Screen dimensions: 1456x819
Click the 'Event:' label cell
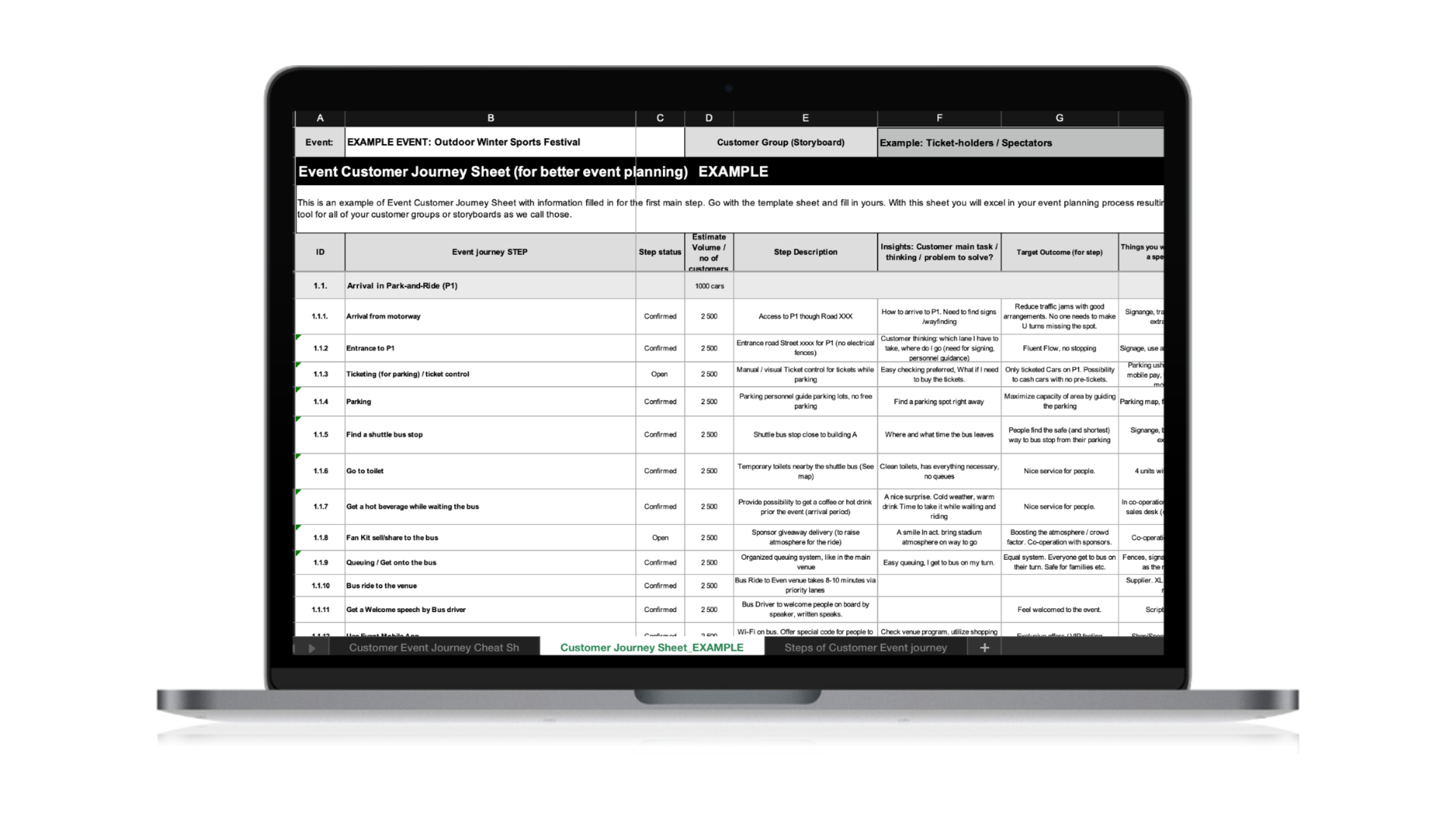pyautogui.click(x=319, y=142)
